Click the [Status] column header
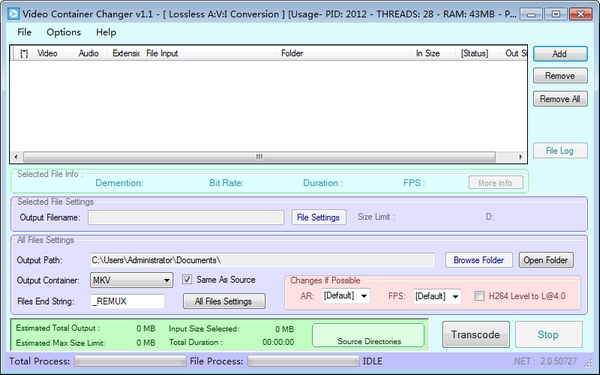 click(478, 53)
